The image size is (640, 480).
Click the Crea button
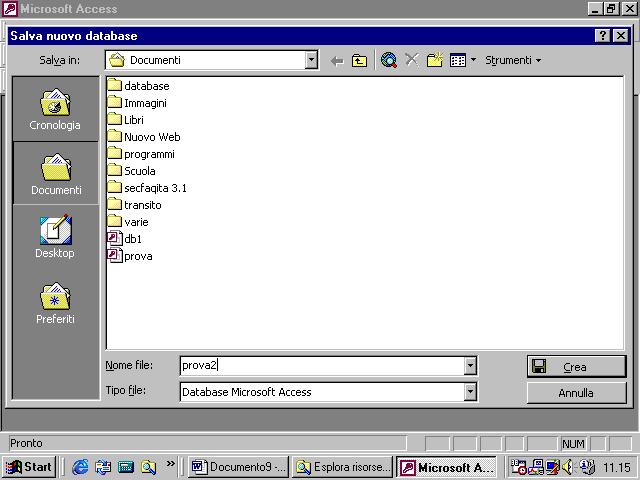tap(576, 367)
